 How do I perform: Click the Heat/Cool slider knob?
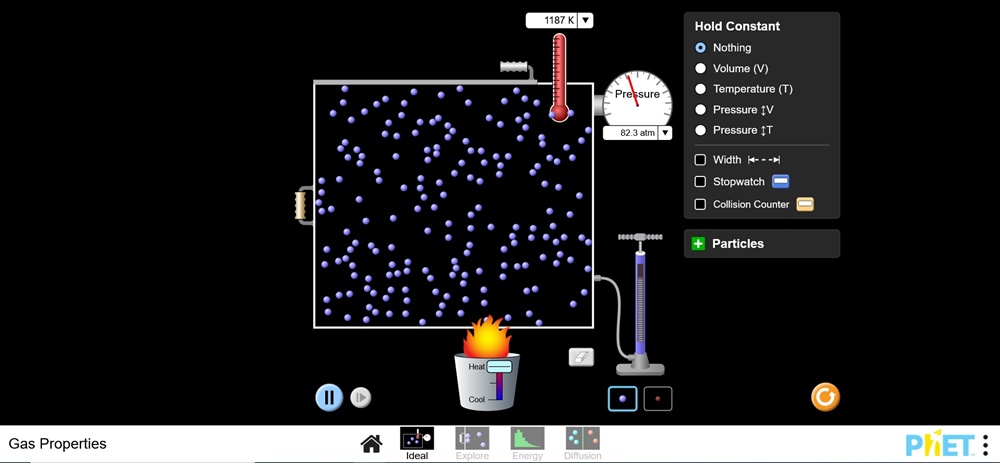[499, 367]
